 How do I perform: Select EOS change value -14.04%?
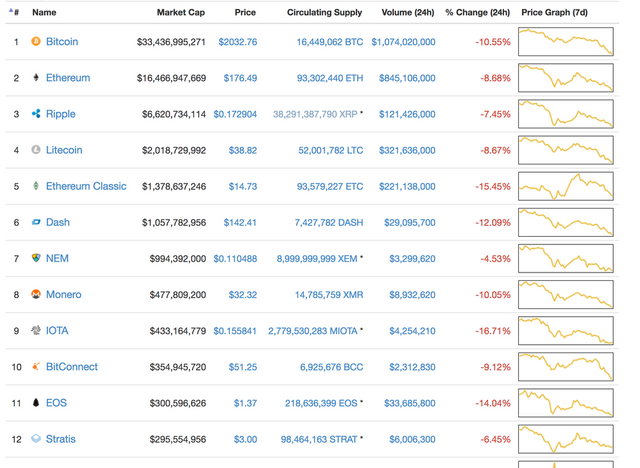click(493, 403)
